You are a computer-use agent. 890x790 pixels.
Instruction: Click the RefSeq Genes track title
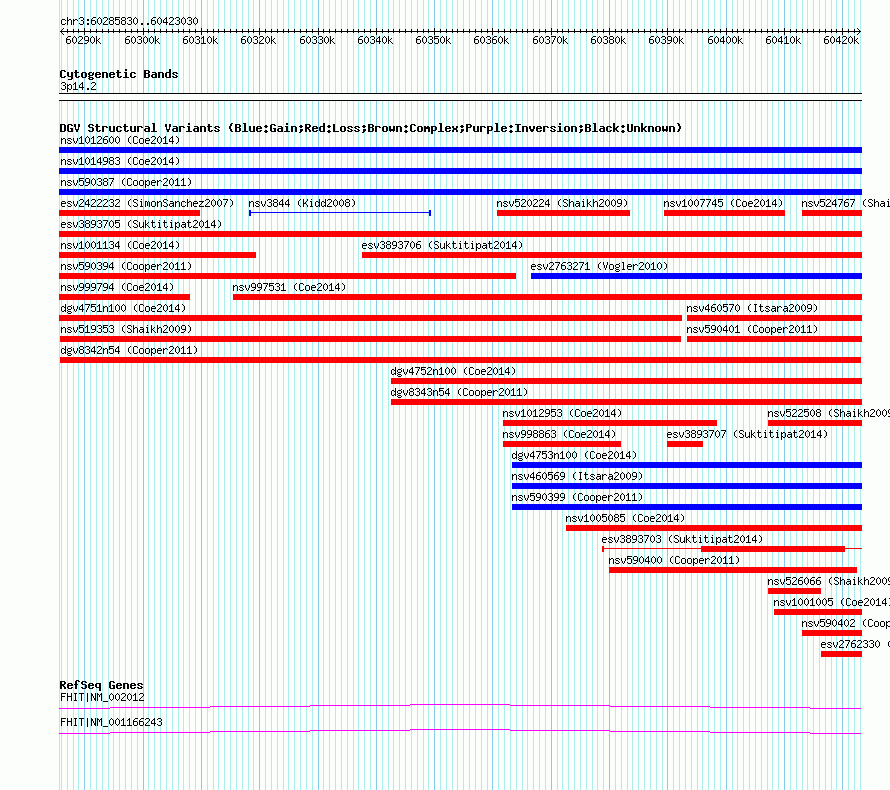coord(102,685)
